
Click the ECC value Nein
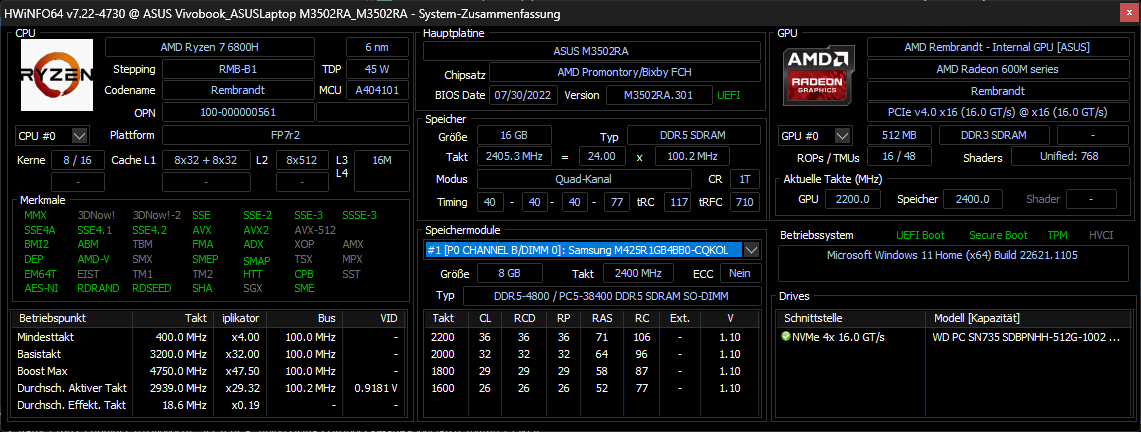(x=741, y=273)
